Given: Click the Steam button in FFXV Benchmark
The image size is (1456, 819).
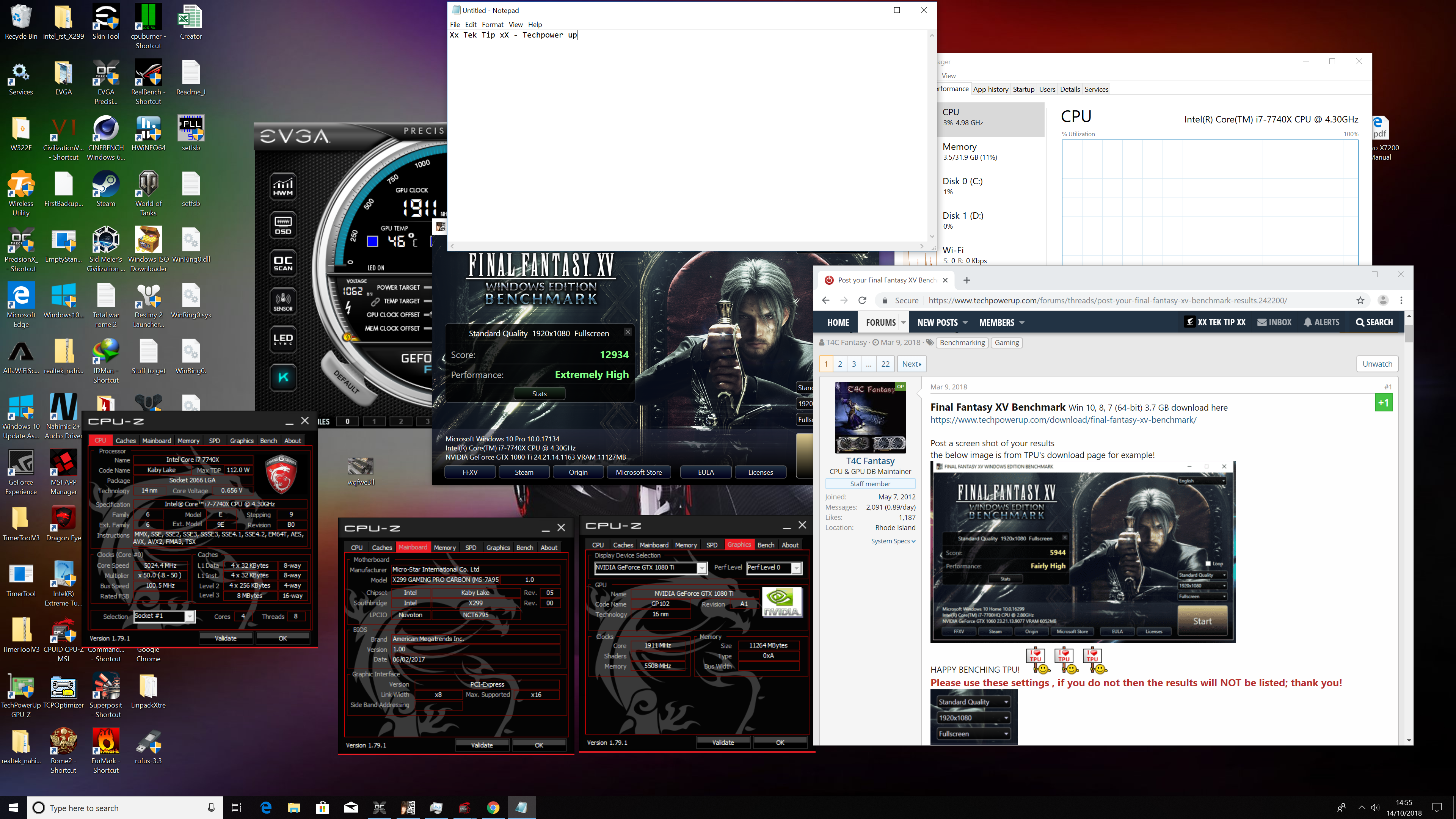Looking at the screenshot, I should point(524,472).
